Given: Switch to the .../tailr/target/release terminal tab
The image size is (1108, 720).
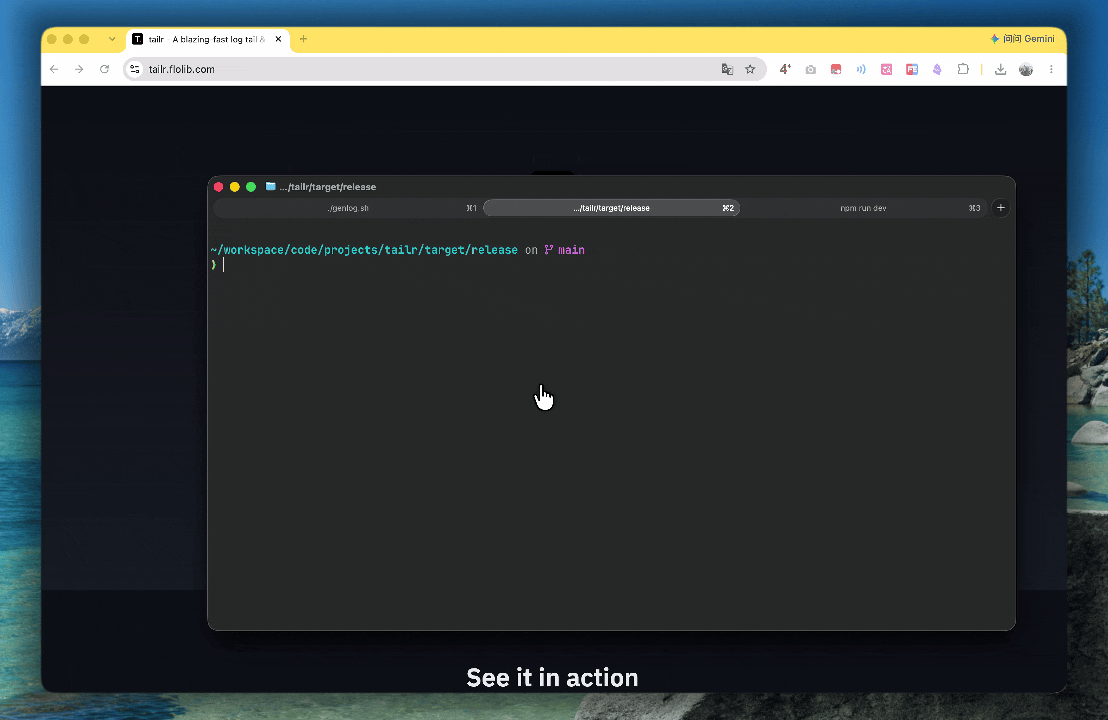Looking at the screenshot, I should [612, 208].
